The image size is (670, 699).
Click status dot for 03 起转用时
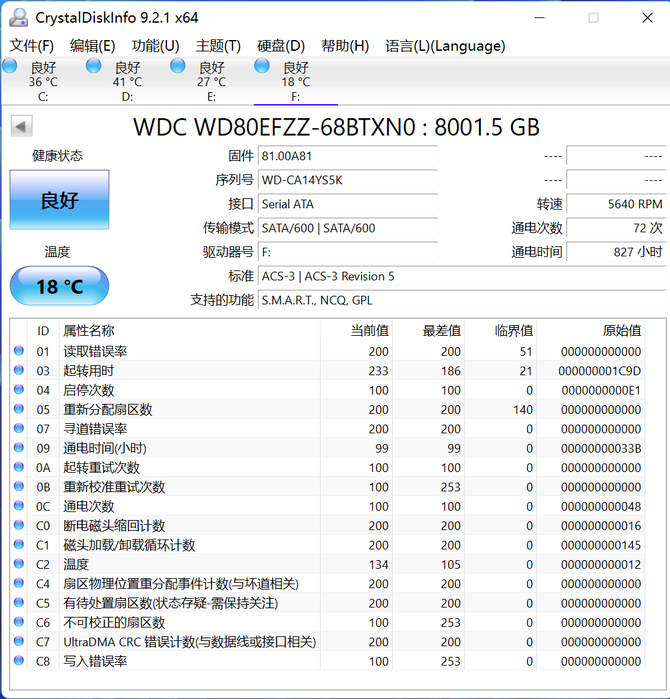(x=19, y=370)
